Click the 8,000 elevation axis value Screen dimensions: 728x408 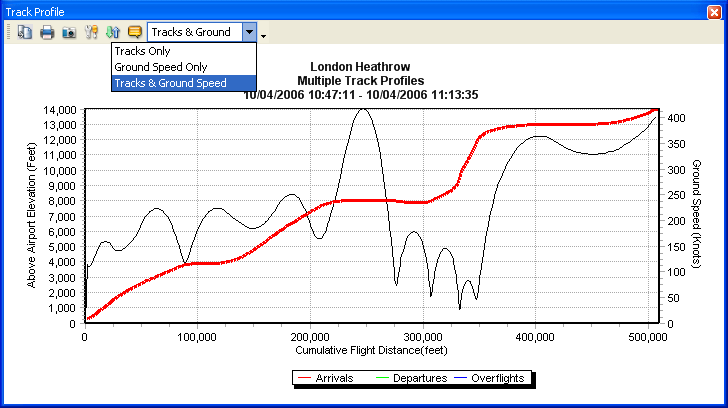click(x=63, y=201)
